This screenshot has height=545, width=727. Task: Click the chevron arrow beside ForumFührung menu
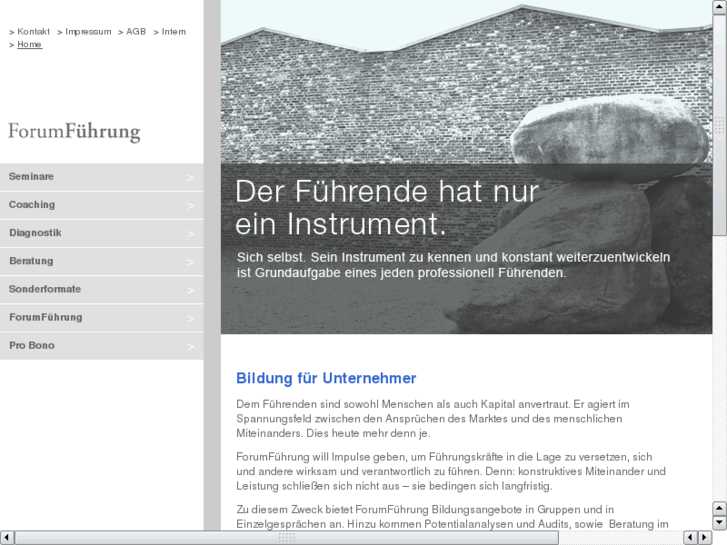pos(191,318)
